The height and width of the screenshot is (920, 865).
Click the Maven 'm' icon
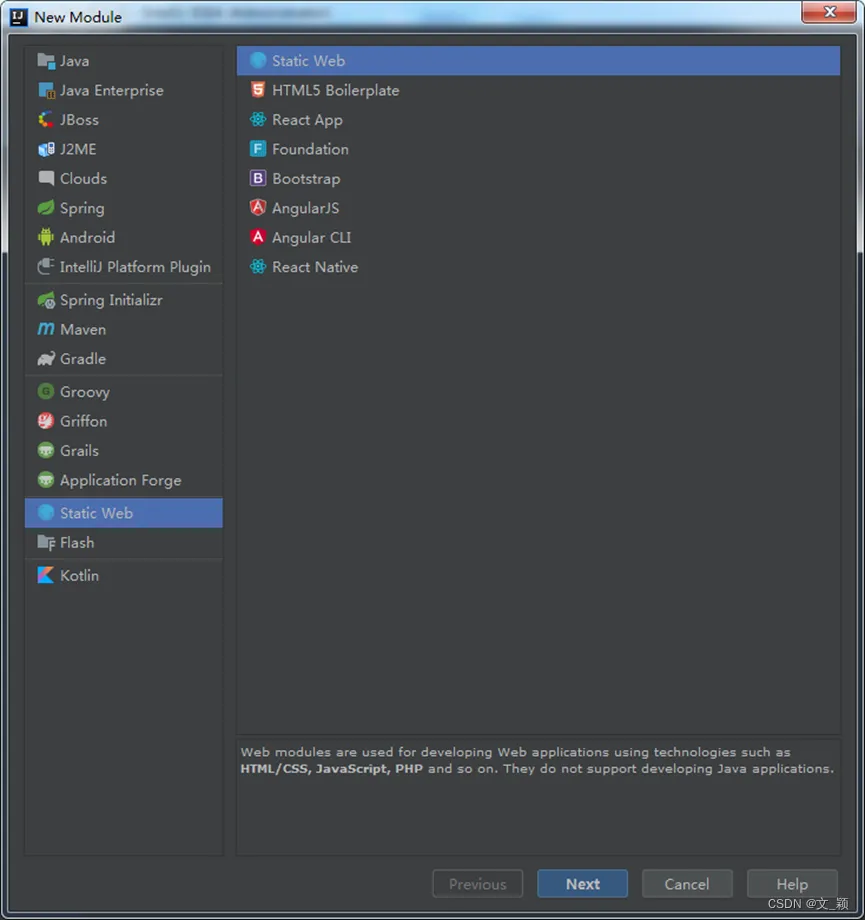46,329
